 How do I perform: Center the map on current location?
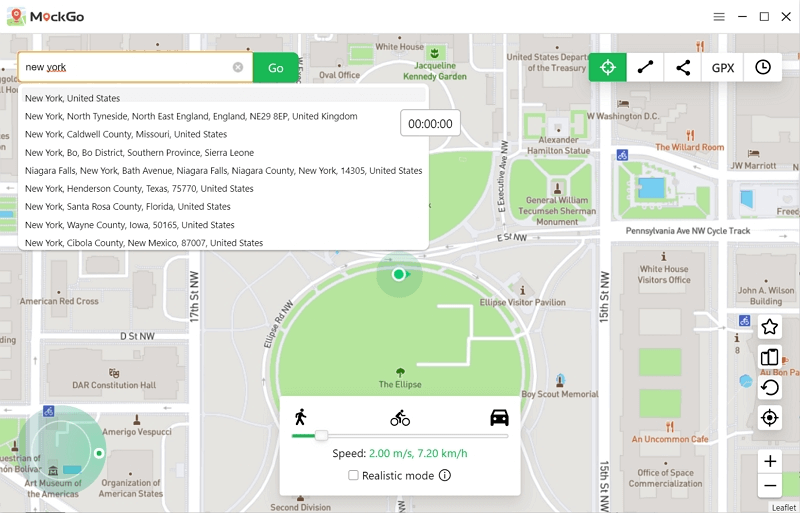[769, 418]
